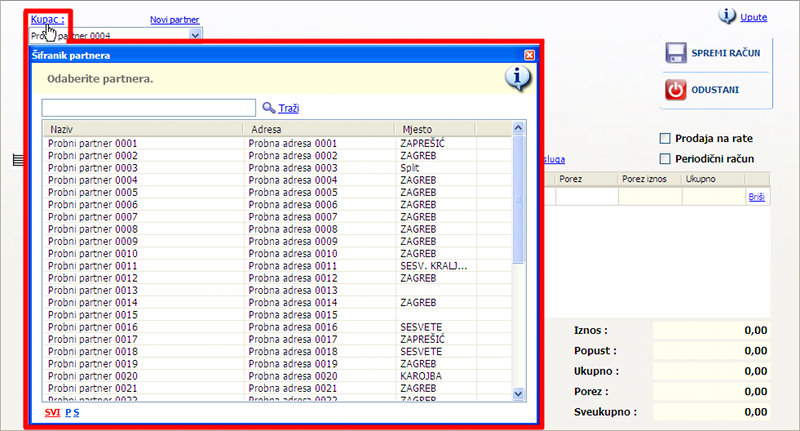
Task: Click the floppy disk Spremi račun icon
Action: 675,53
